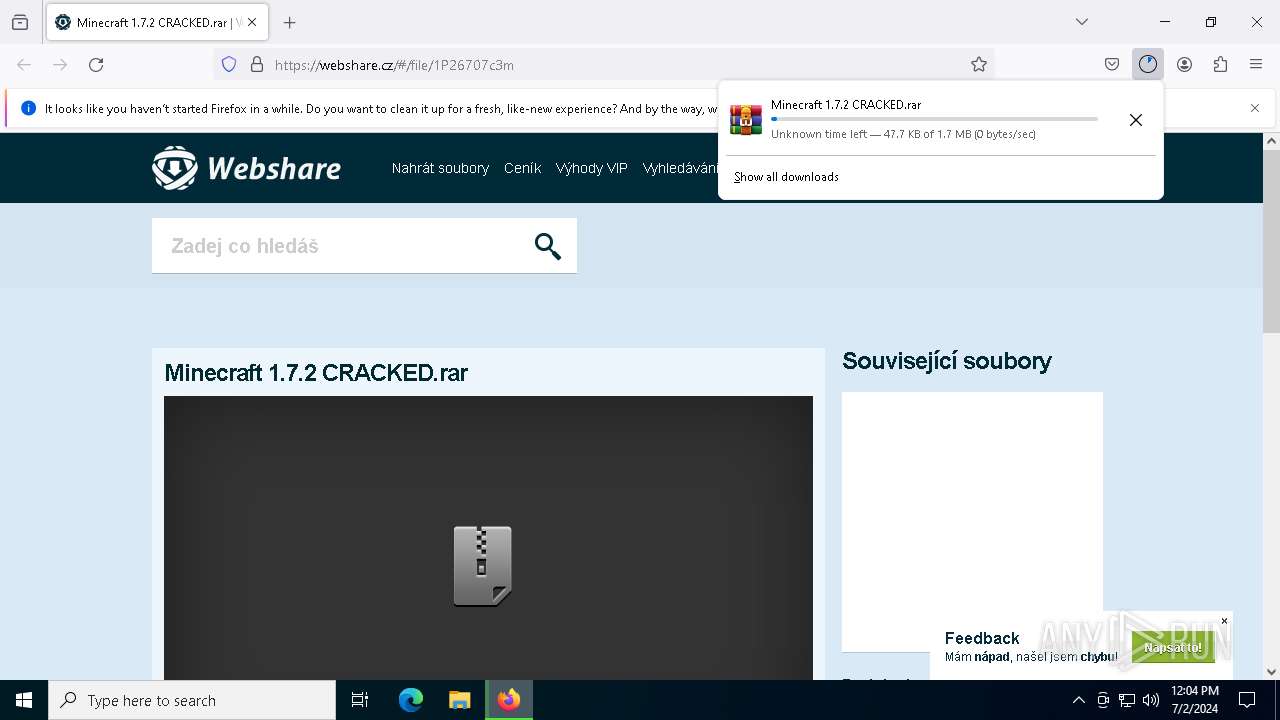Open Firefox application hamburger menu
The height and width of the screenshot is (720, 1280).
(x=1256, y=64)
